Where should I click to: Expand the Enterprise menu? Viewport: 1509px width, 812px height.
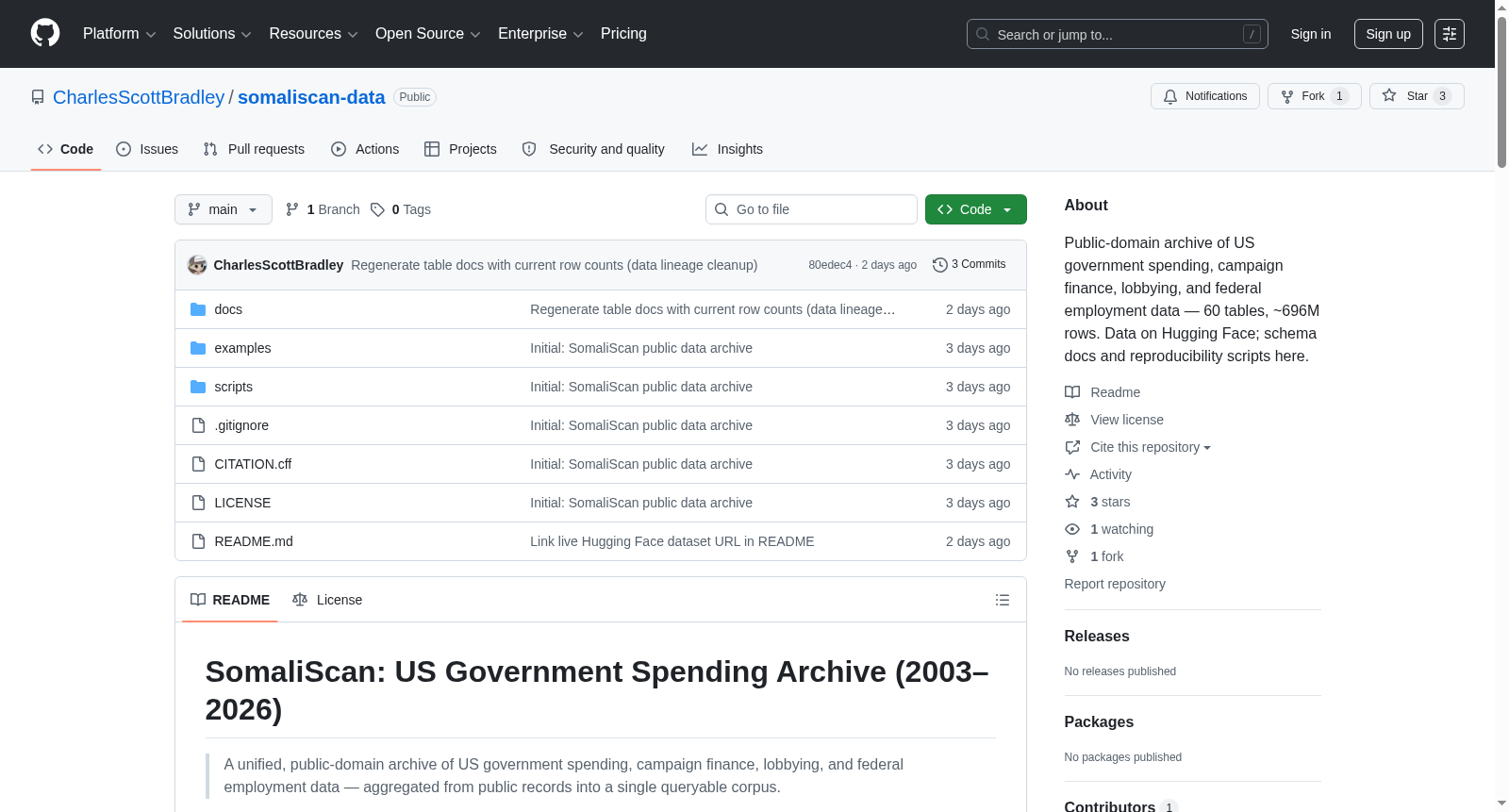coord(540,34)
